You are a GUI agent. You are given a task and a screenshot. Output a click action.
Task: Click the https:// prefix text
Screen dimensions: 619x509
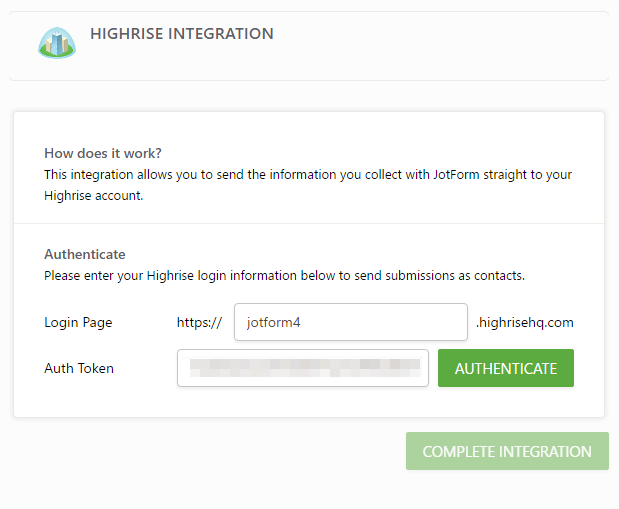tap(199, 322)
